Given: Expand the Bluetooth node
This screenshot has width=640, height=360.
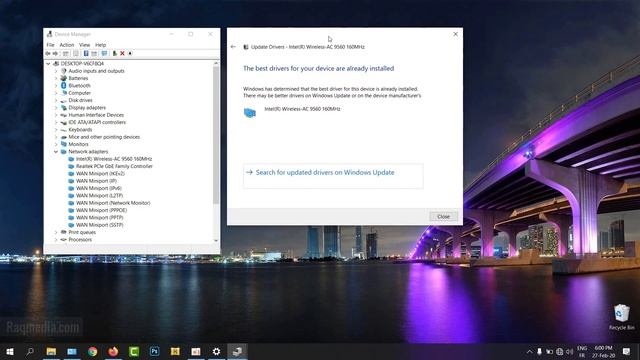Looking at the screenshot, I should pyautogui.click(x=56, y=86).
